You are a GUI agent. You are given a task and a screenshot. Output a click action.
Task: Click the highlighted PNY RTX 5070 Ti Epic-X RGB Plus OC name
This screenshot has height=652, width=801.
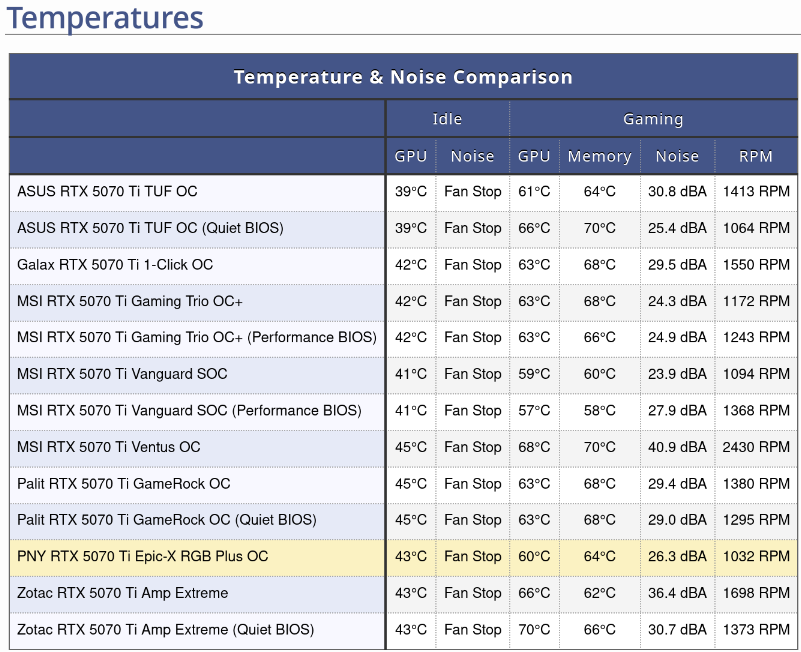click(x=143, y=556)
